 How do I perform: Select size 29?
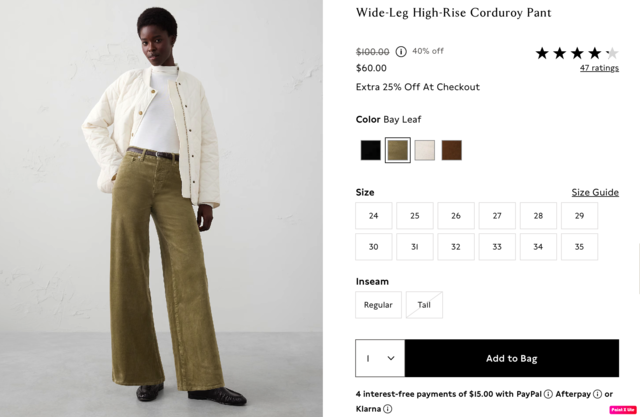pos(579,215)
